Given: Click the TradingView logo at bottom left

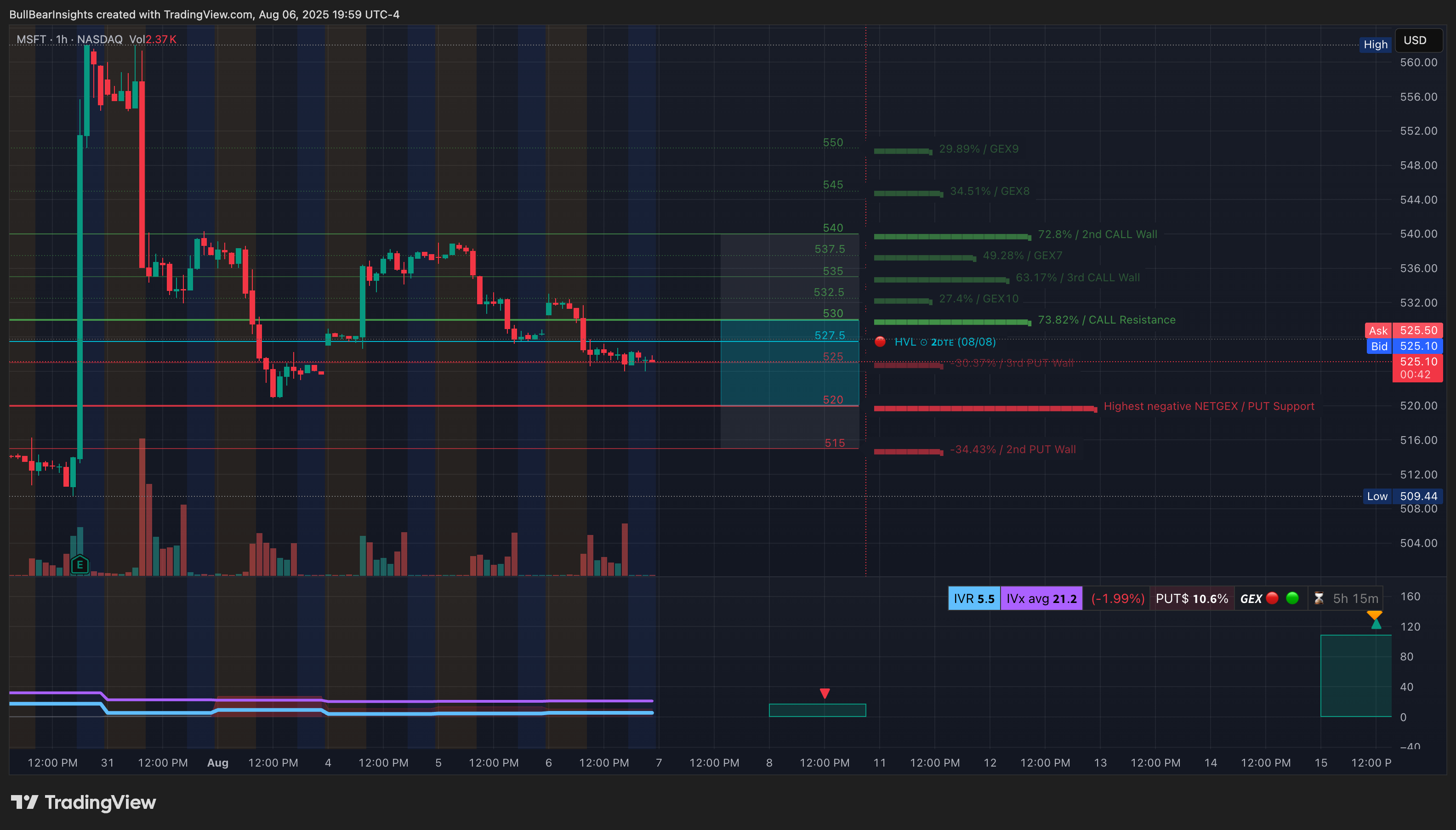Looking at the screenshot, I should 83,802.
